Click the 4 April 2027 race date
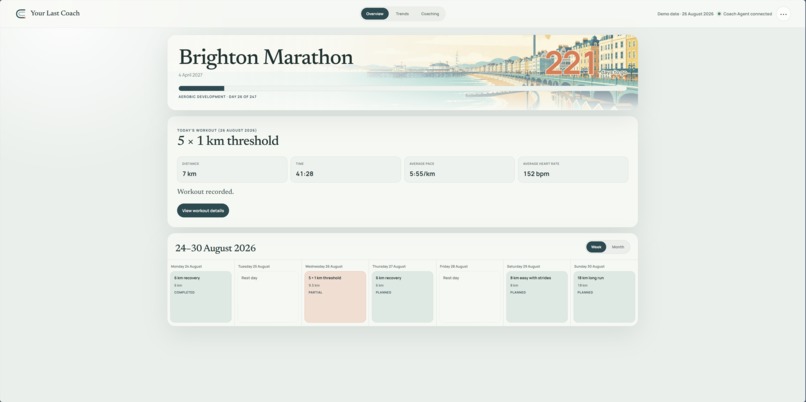 [x=190, y=75]
